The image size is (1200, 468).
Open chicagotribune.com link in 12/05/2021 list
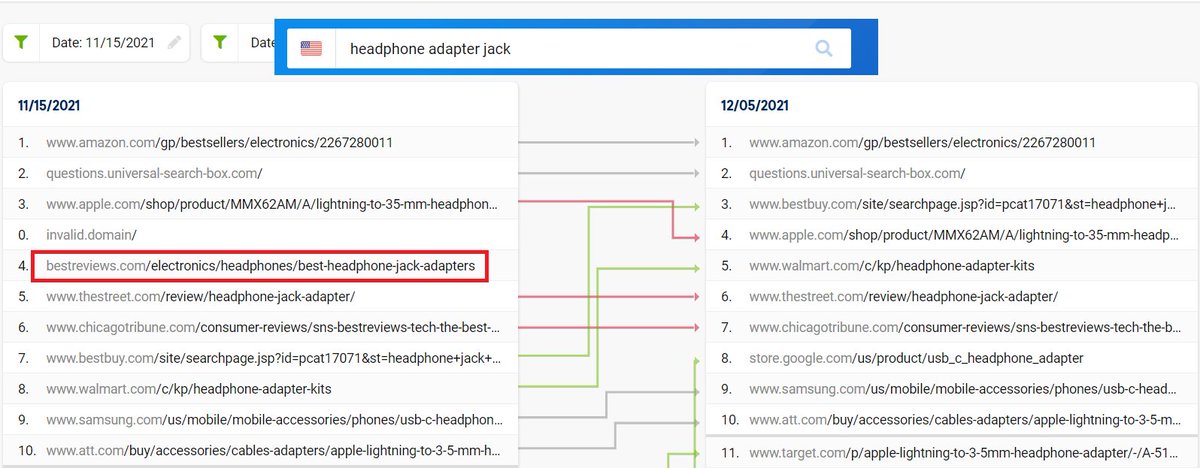967,327
